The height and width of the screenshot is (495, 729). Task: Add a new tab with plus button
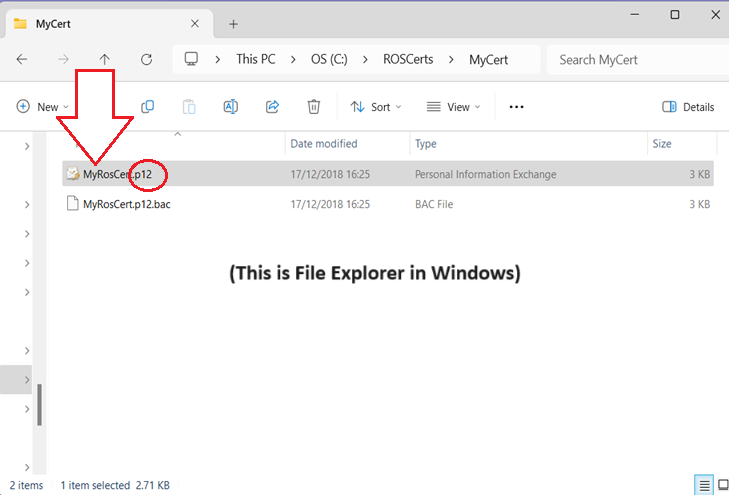(x=233, y=23)
